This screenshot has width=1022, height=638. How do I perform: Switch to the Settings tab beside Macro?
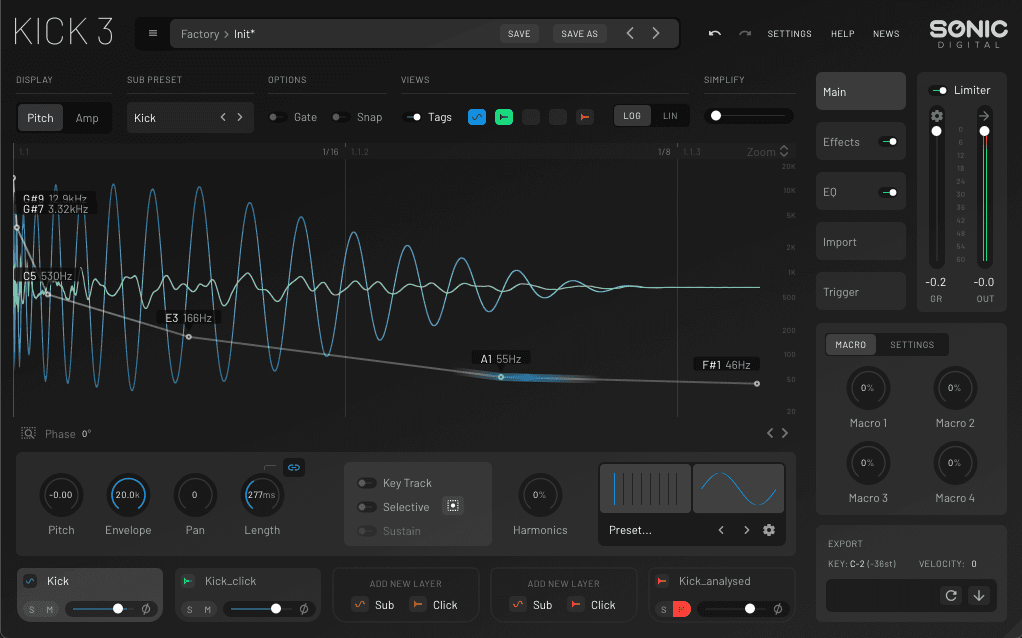point(911,344)
